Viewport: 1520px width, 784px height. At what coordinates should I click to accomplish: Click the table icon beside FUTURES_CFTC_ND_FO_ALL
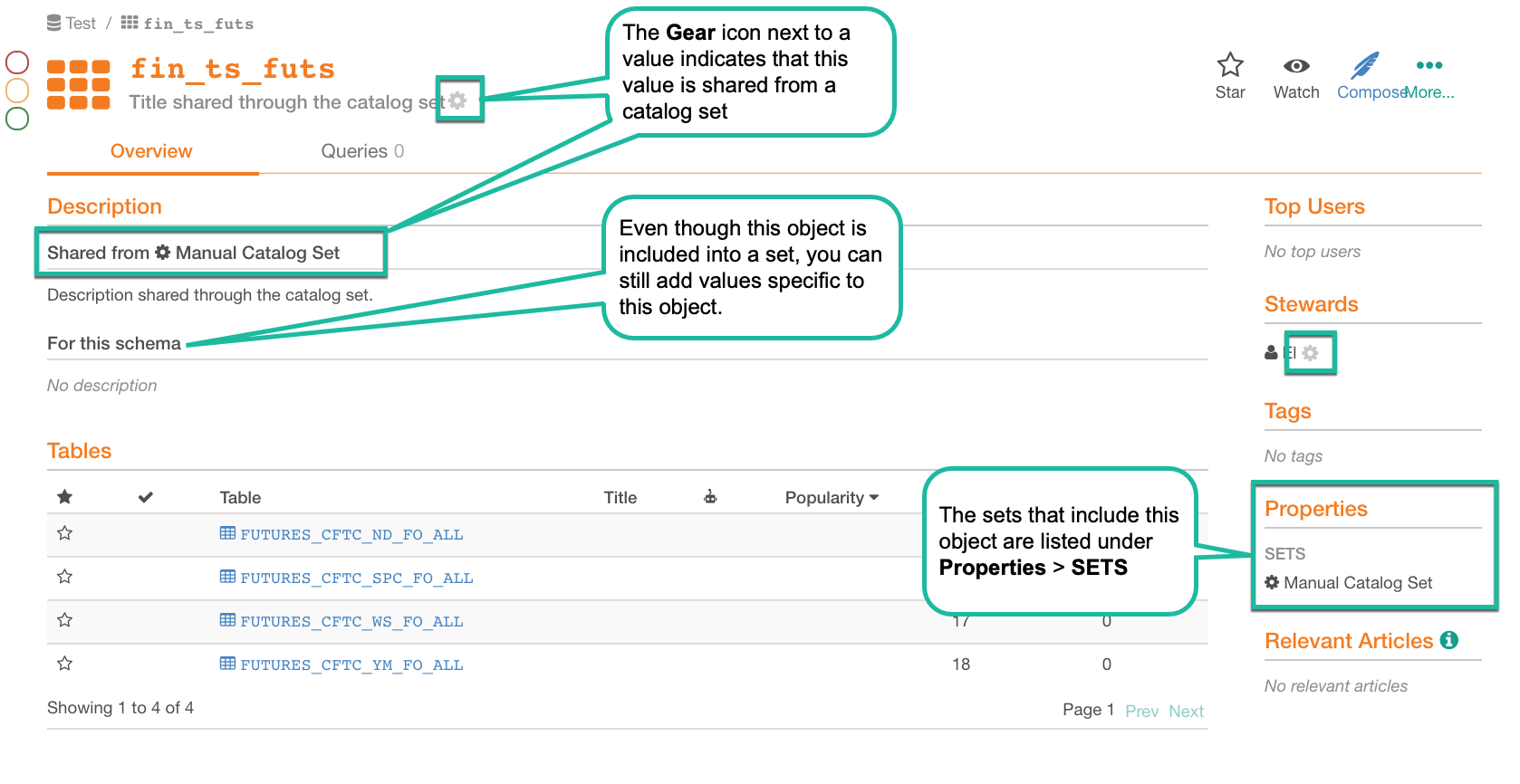tap(227, 533)
